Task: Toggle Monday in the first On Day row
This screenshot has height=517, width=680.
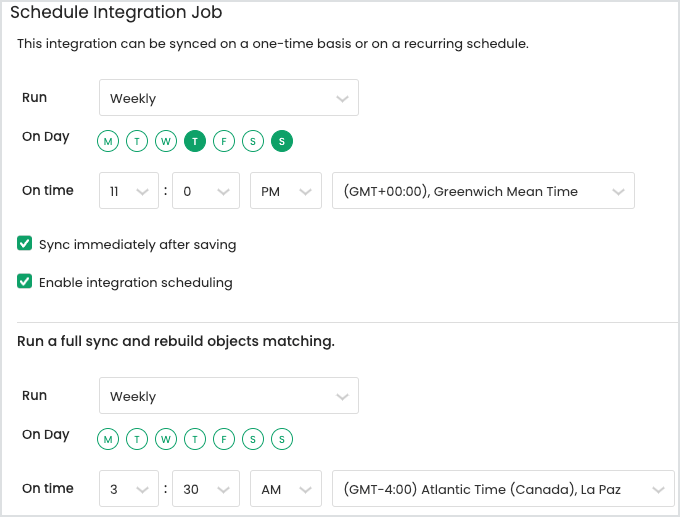Action: point(108,141)
